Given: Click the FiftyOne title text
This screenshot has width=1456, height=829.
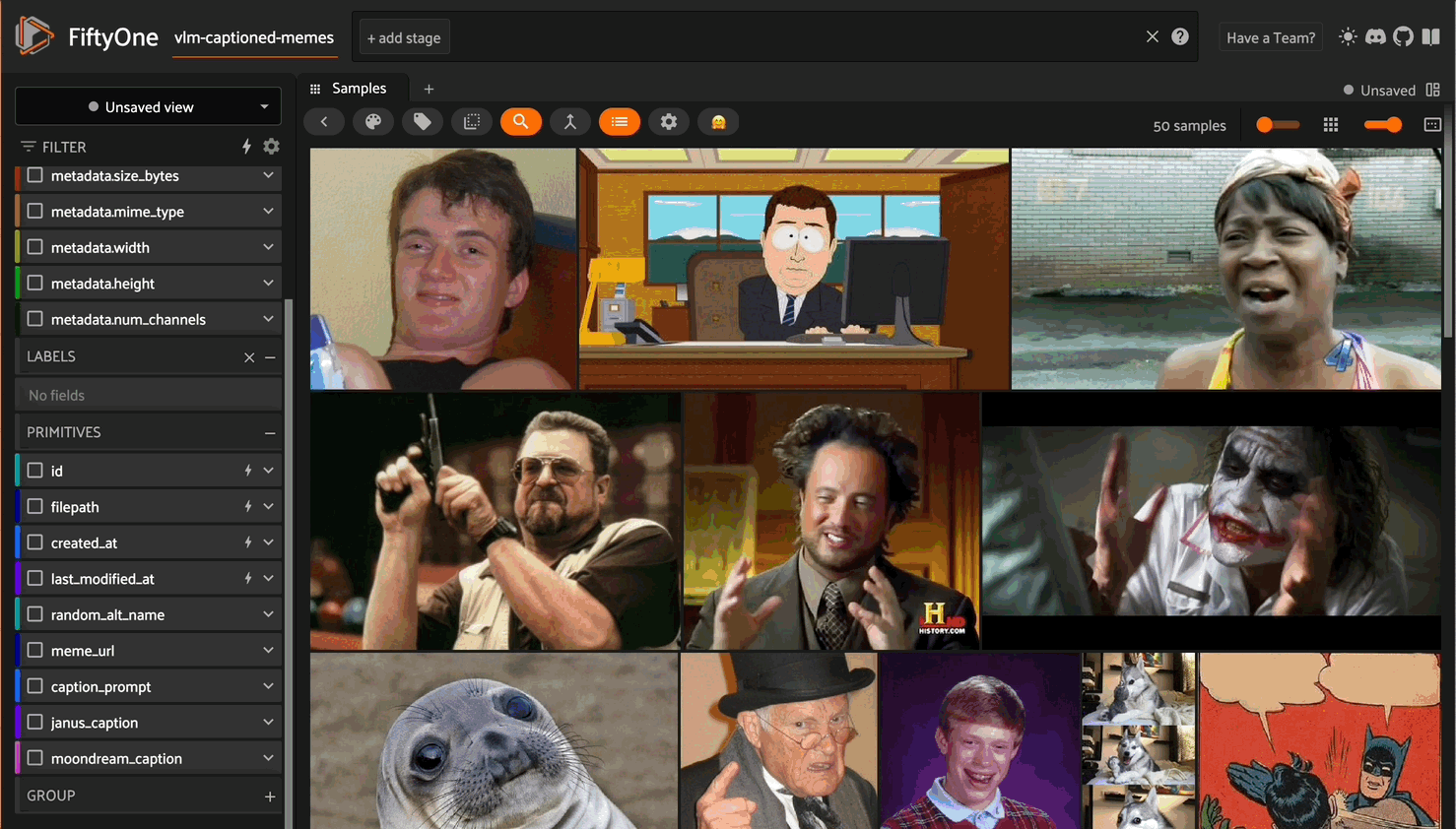Looking at the screenshot, I should pyautogui.click(x=113, y=37).
